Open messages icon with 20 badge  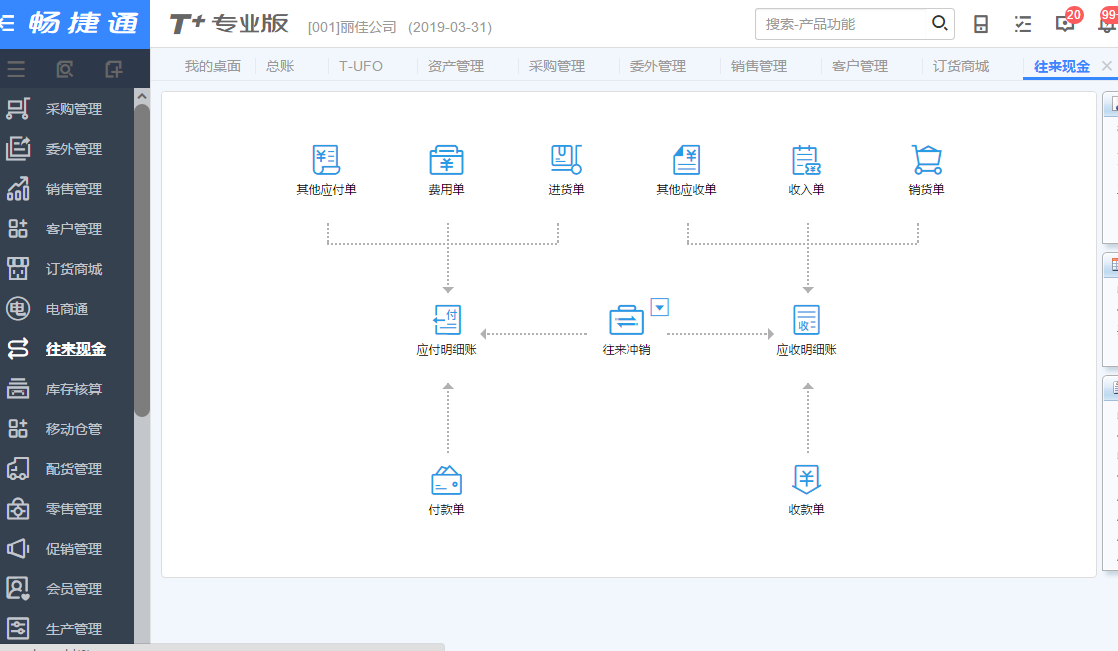click(1066, 22)
